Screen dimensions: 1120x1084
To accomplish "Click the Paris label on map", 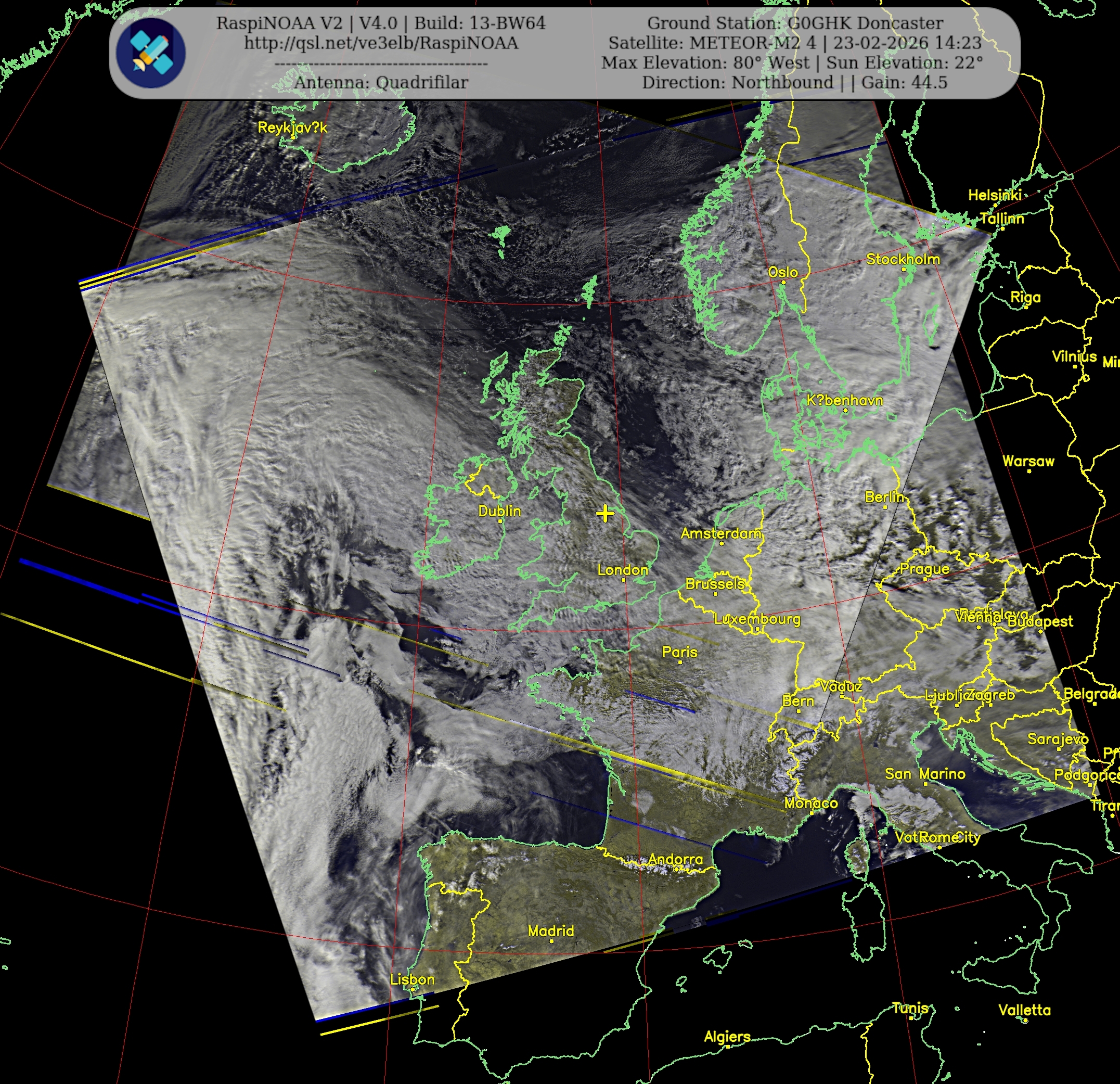I will coord(679,652).
